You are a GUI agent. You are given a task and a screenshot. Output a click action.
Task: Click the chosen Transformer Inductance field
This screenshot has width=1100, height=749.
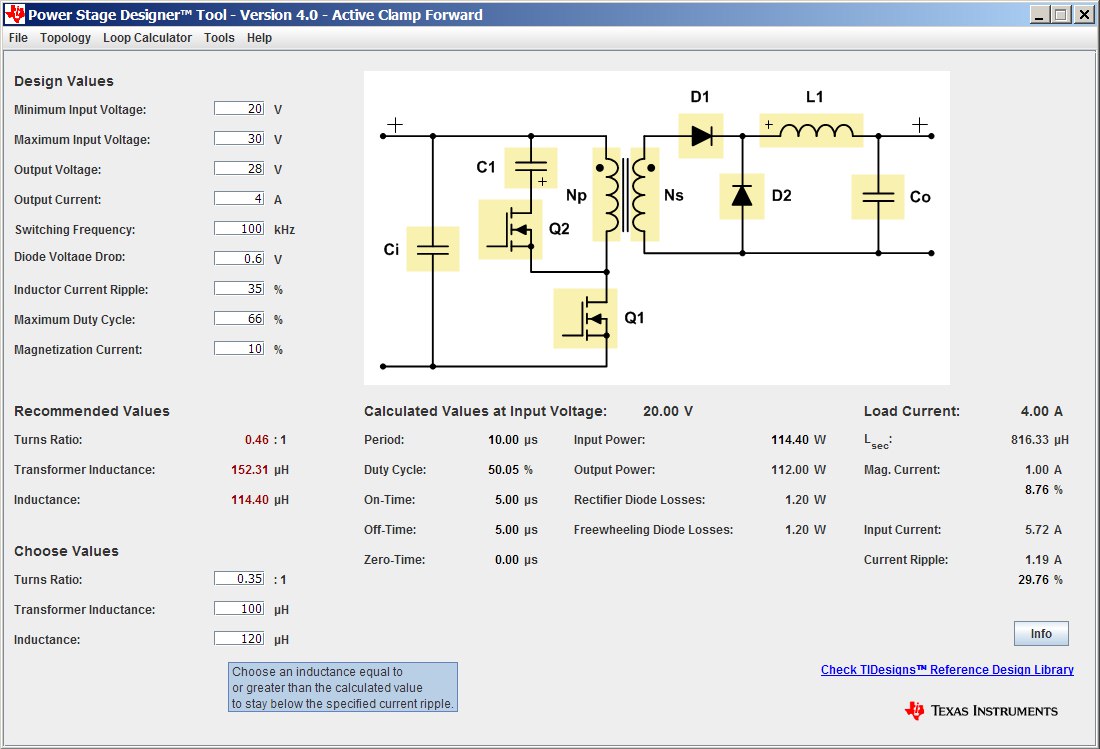[x=239, y=609]
